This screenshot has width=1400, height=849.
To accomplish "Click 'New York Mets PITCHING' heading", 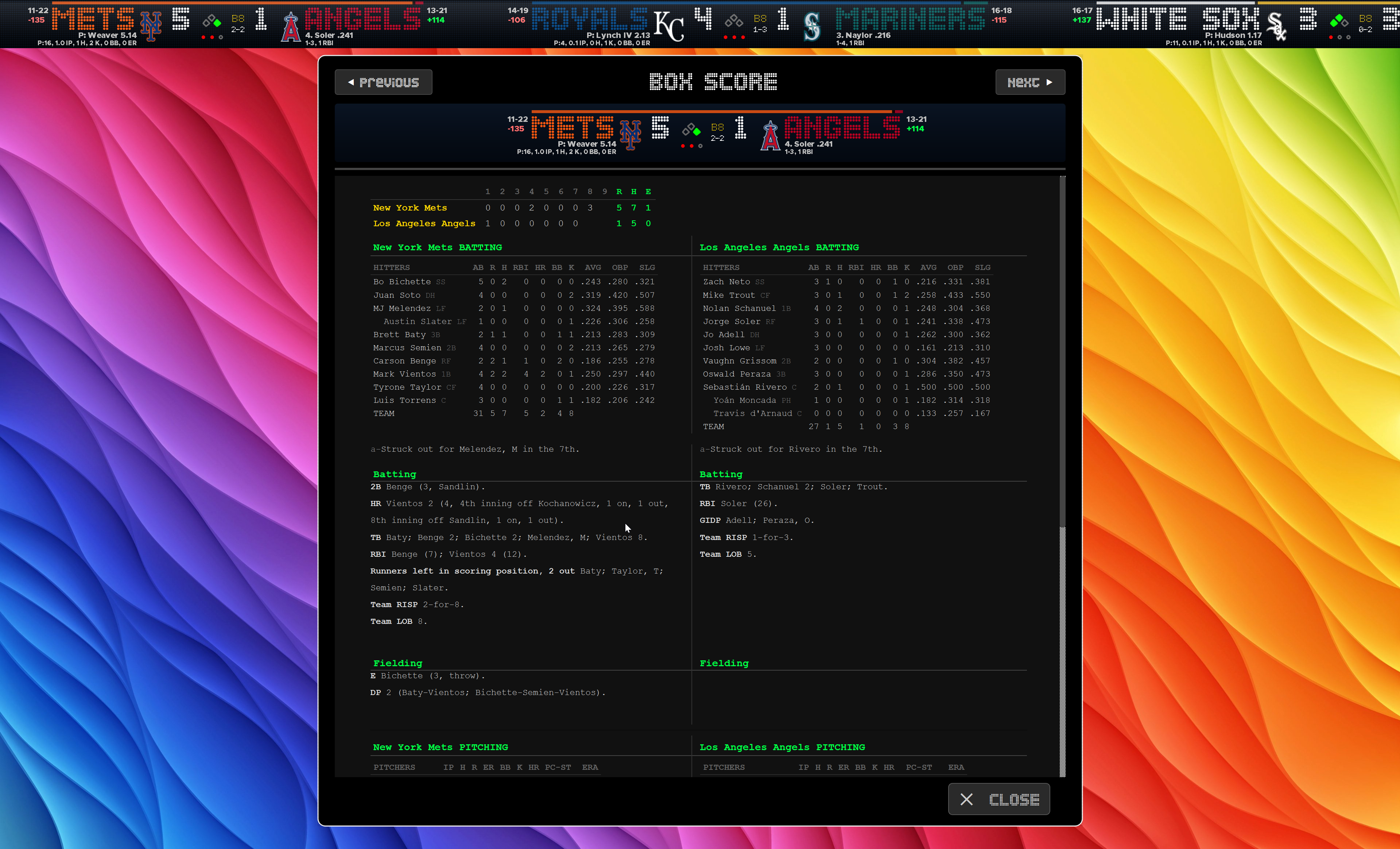I will click(440, 747).
